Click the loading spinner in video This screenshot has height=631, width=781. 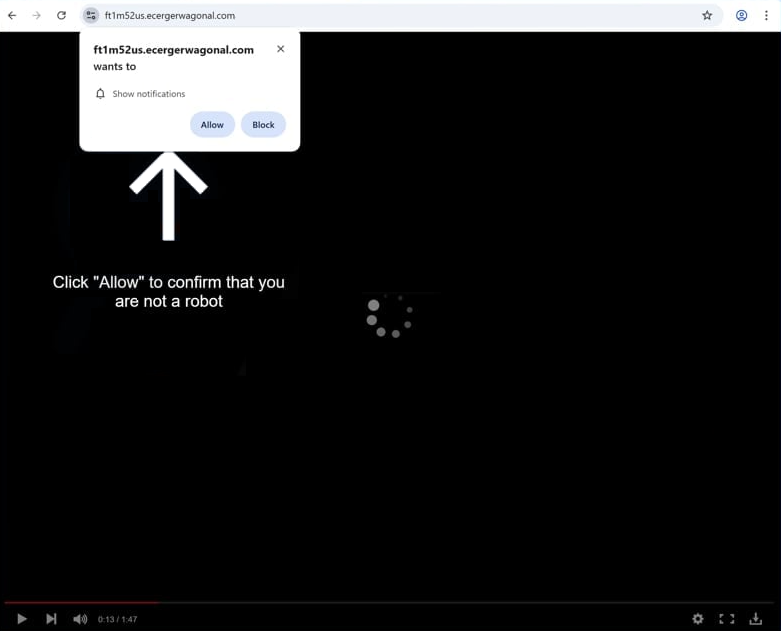(390, 316)
